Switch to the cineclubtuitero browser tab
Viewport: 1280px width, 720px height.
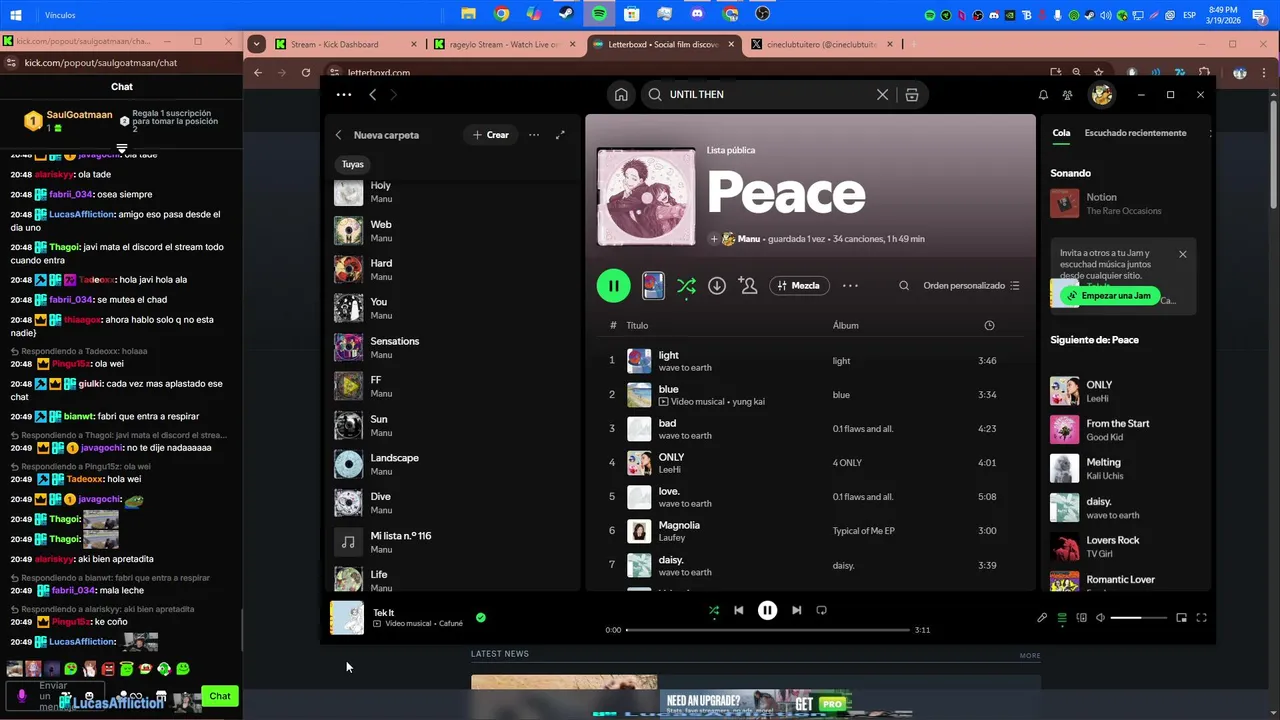820,44
